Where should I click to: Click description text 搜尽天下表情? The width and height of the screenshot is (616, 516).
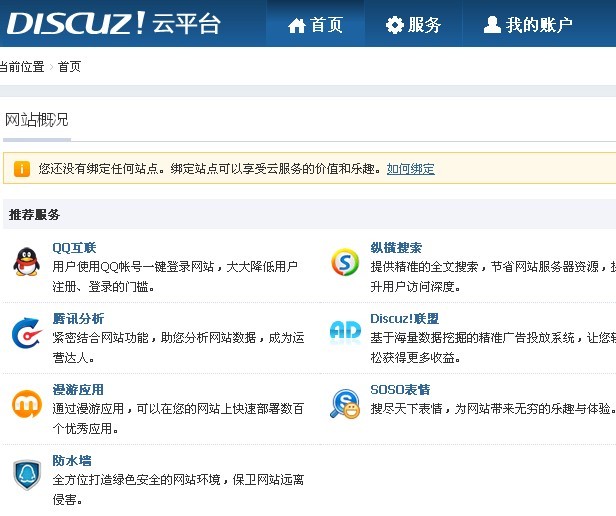[406, 409]
